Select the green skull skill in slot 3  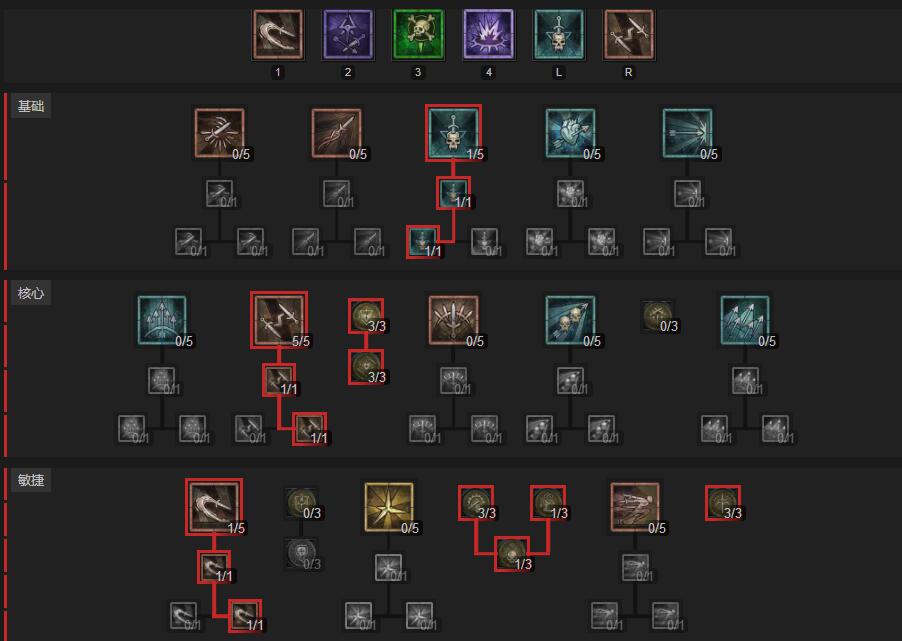click(x=418, y=35)
